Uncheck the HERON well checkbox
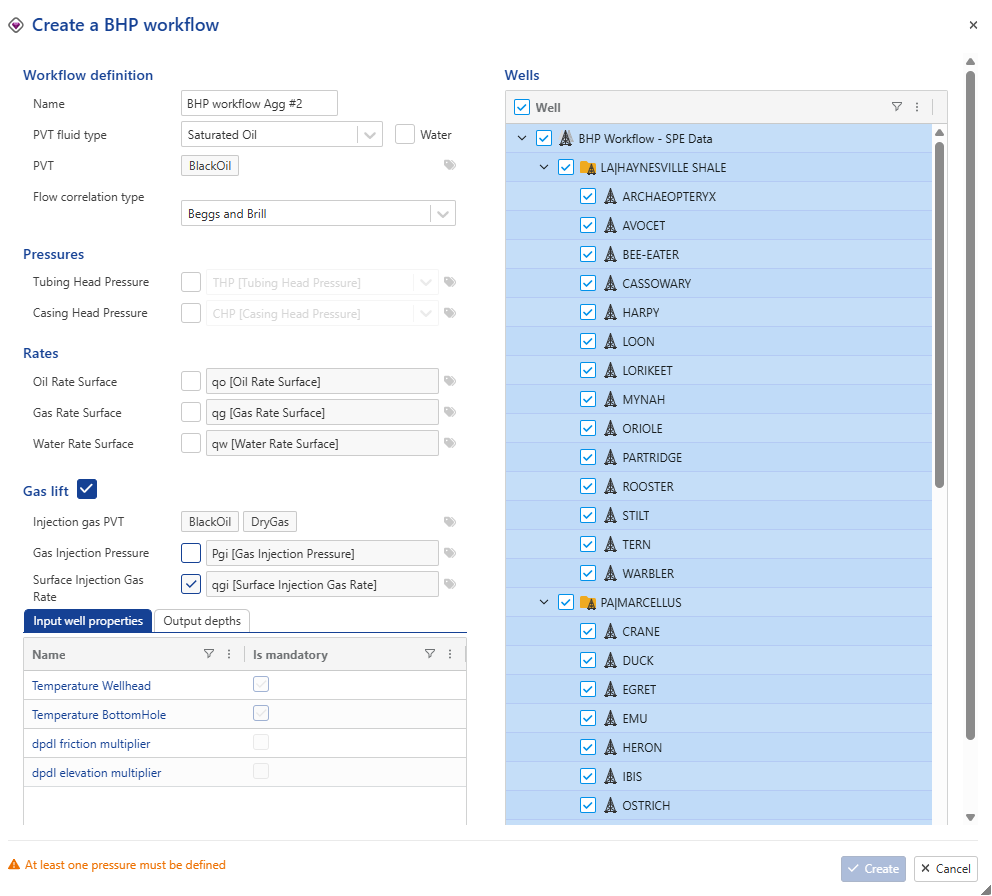992x896 pixels. (588, 748)
